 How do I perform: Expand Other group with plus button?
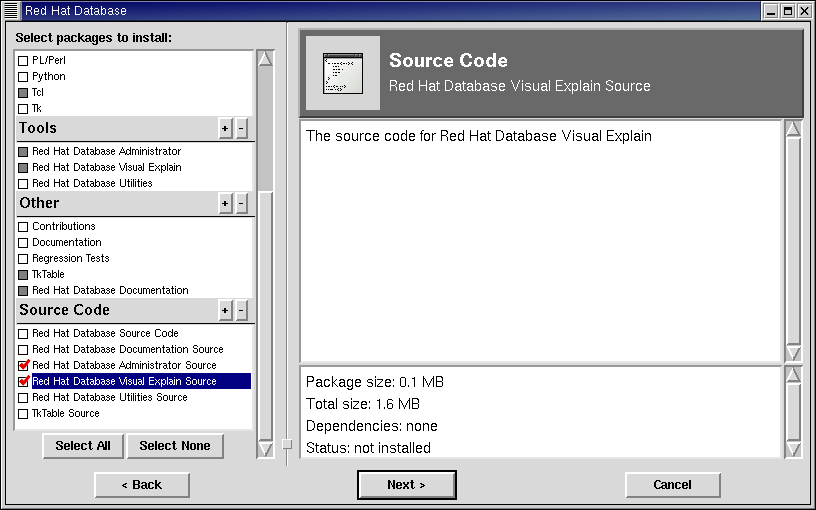coord(225,203)
